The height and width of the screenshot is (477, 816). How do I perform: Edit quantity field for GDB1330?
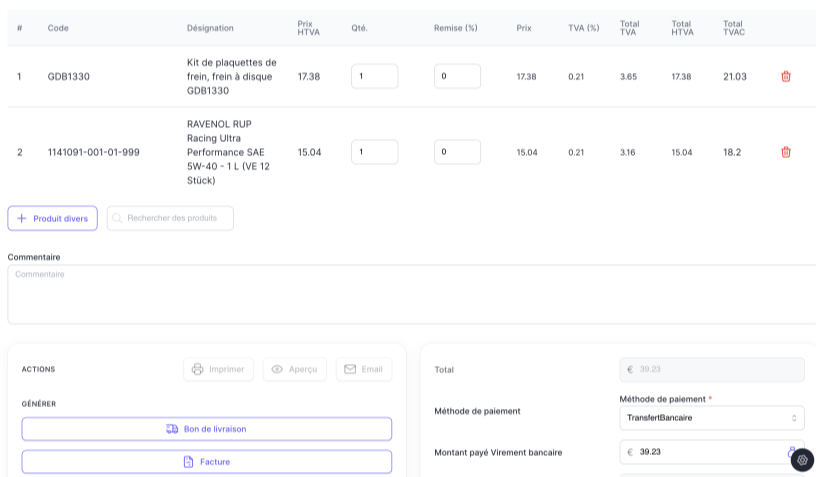374,76
